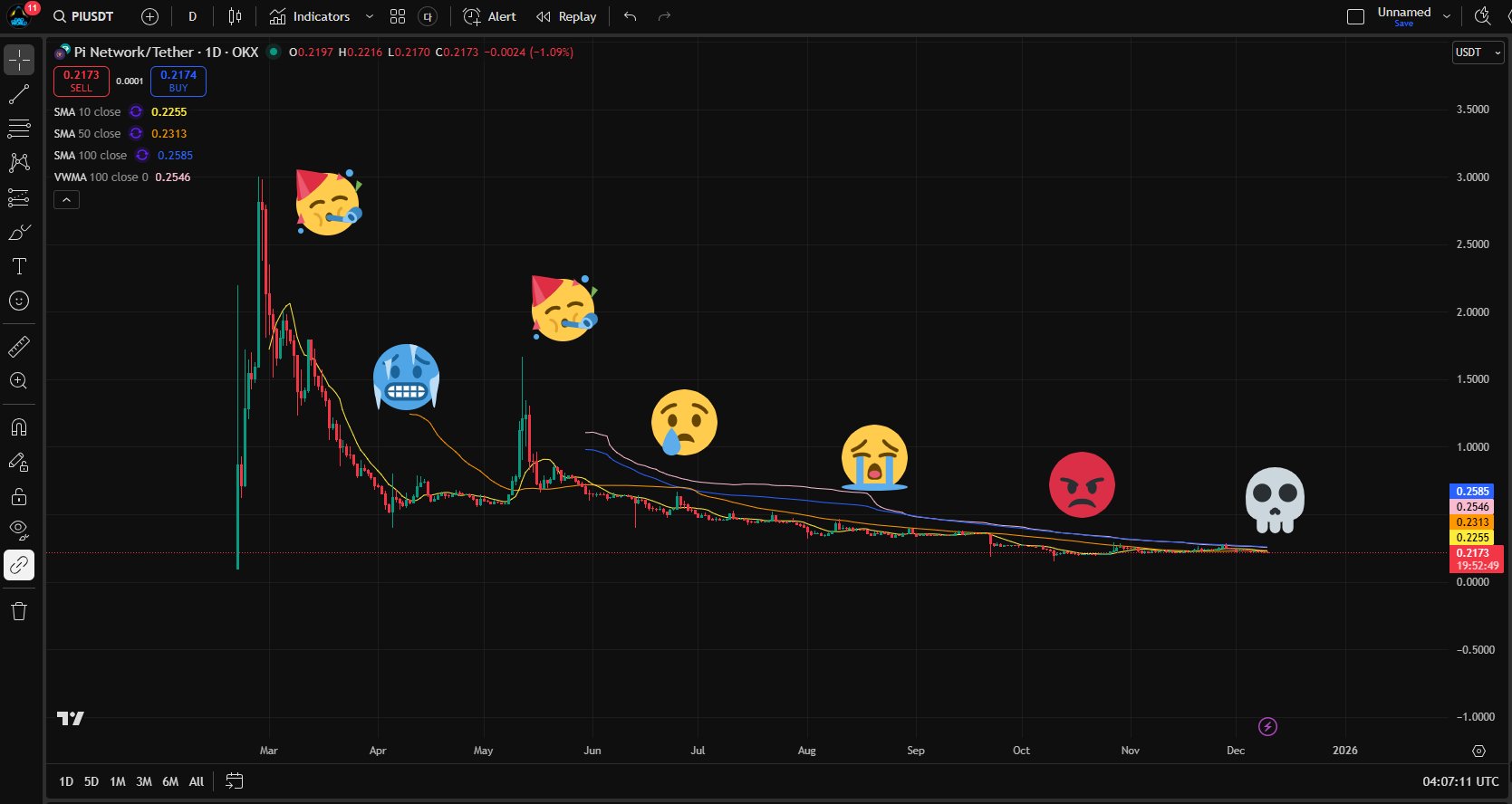Image resolution: width=1512 pixels, height=804 pixels.
Task: Undo the last chart action
Action: coord(631,16)
